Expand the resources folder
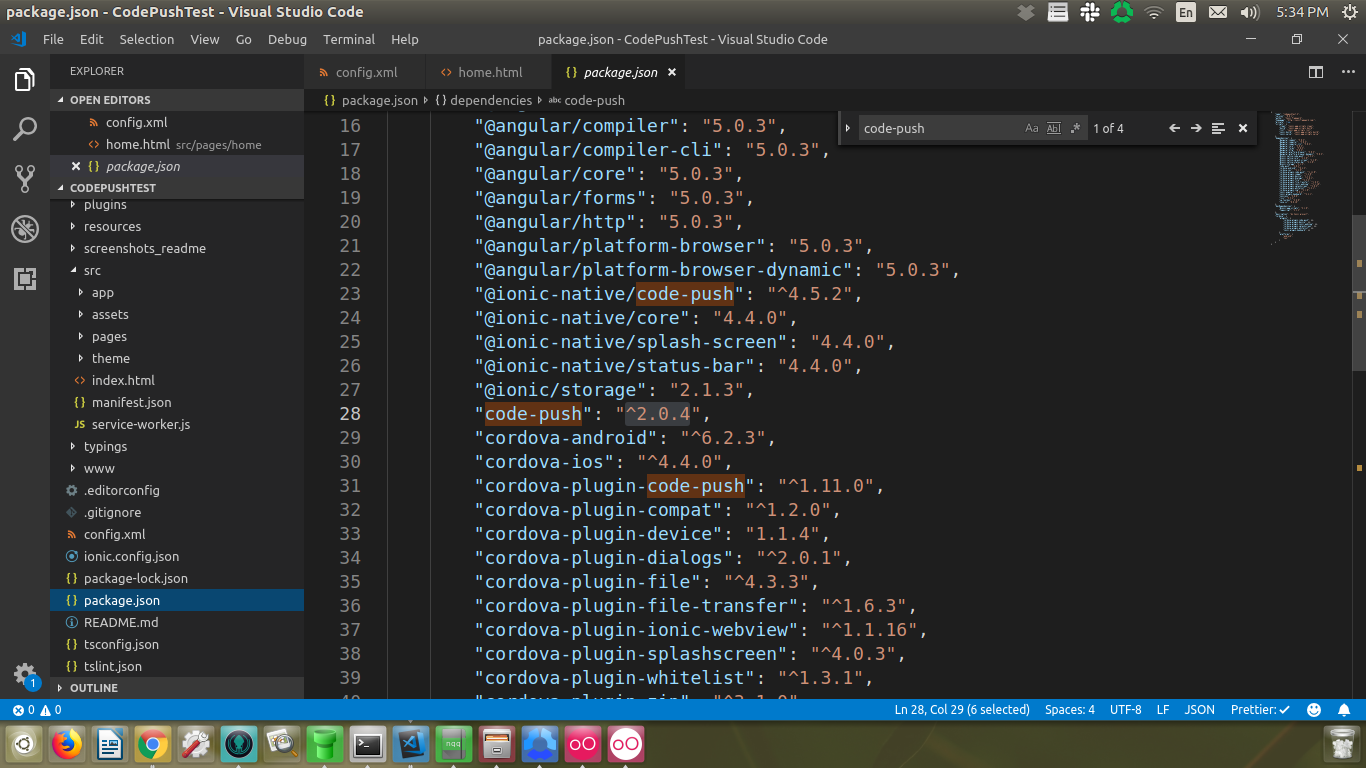This screenshot has height=768, width=1366. click(x=177, y=226)
